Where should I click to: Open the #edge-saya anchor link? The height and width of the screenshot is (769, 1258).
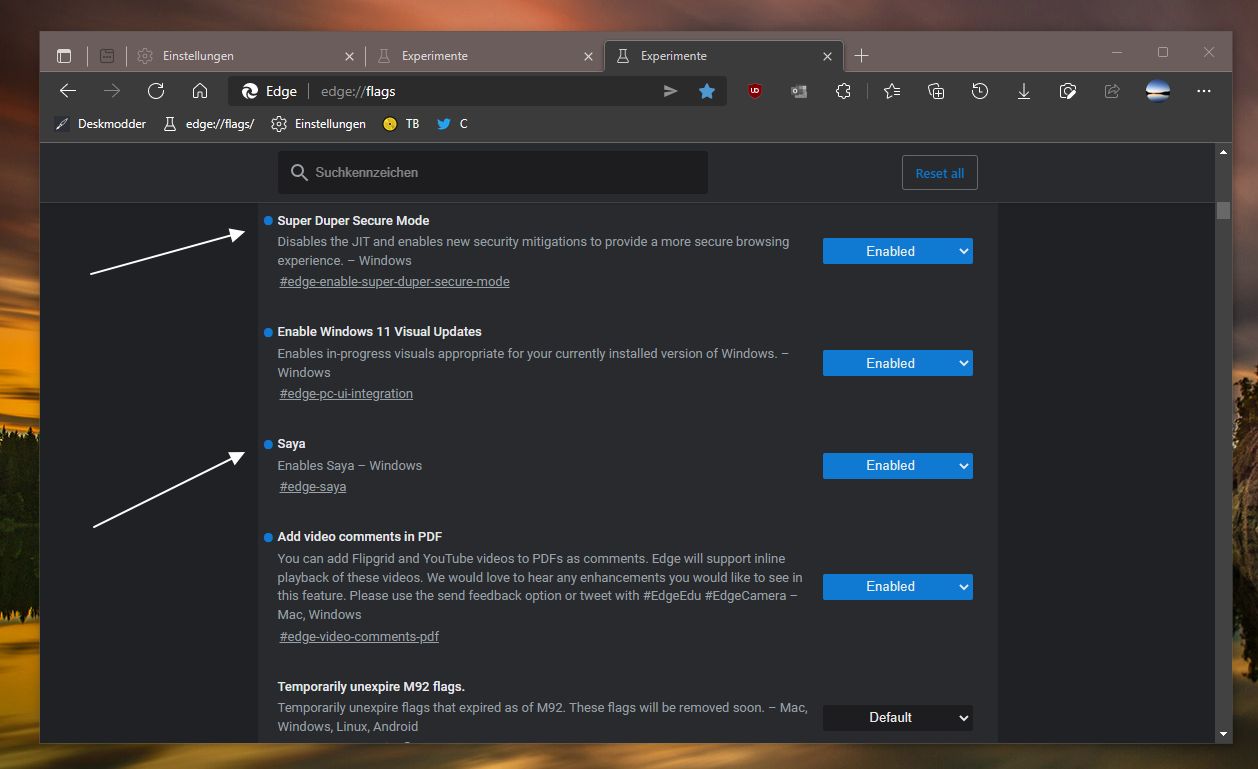pos(312,487)
